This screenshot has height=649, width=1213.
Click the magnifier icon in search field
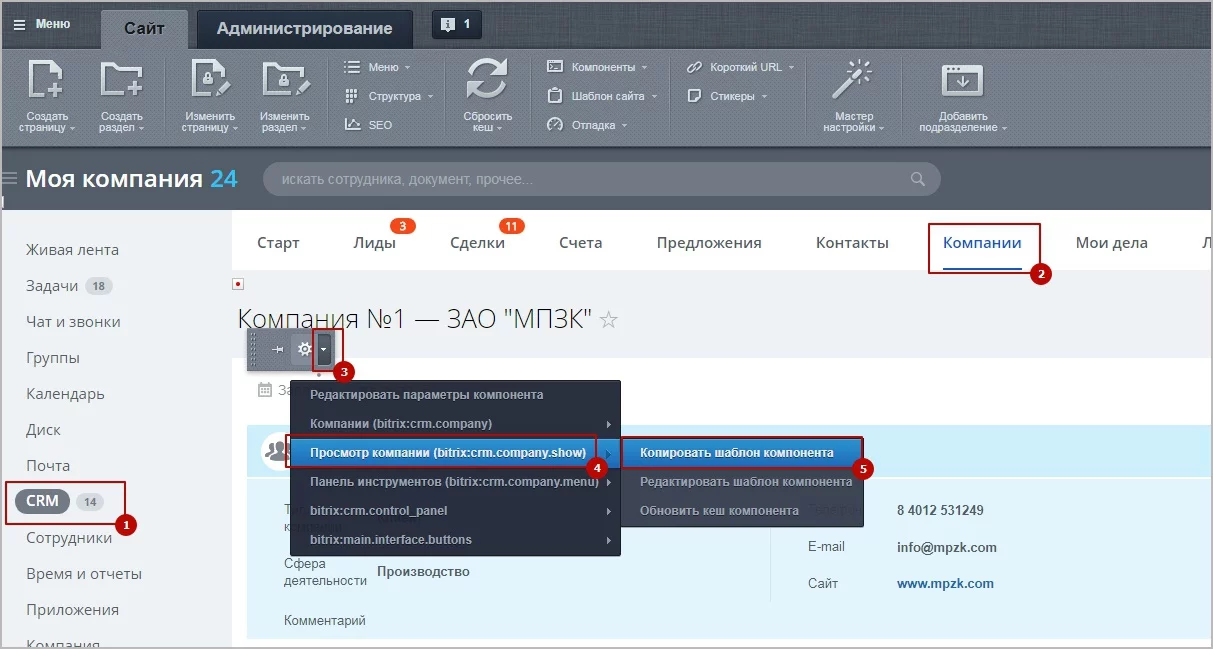[x=918, y=180]
